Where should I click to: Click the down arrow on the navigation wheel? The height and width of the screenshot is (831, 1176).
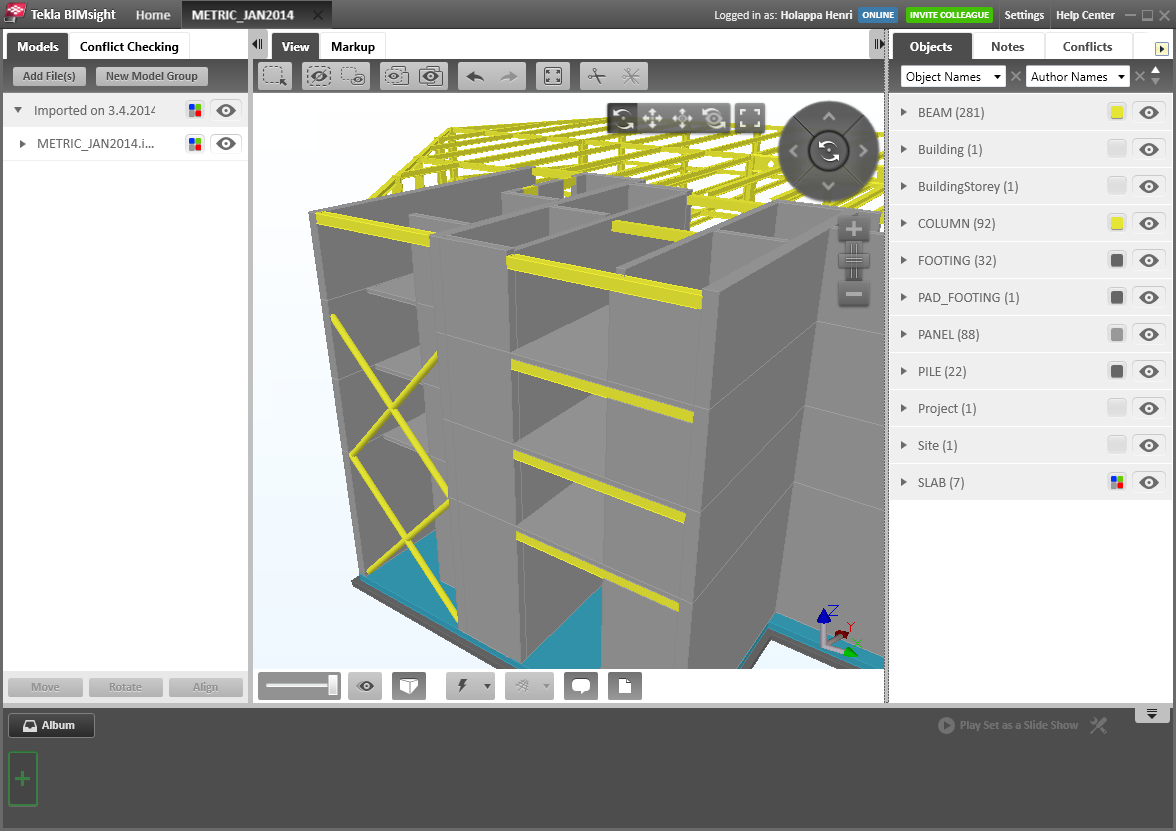828,185
